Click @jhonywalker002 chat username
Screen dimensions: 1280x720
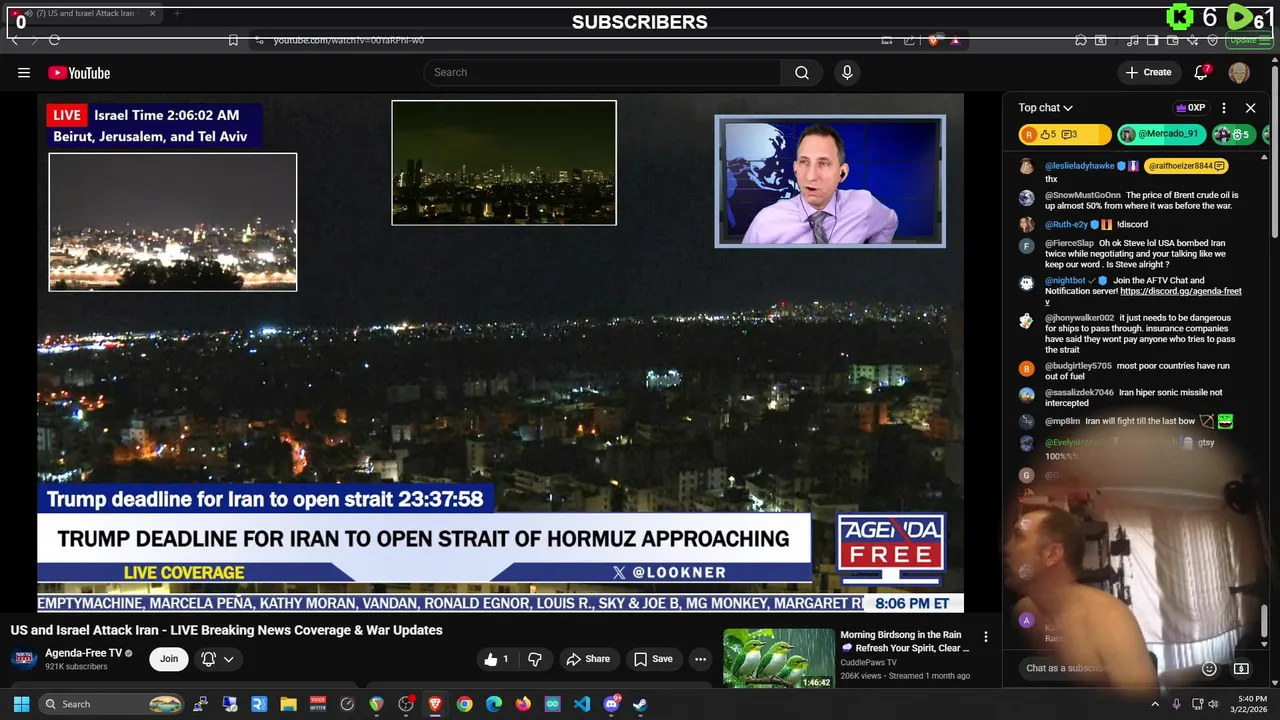[1079, 318]
